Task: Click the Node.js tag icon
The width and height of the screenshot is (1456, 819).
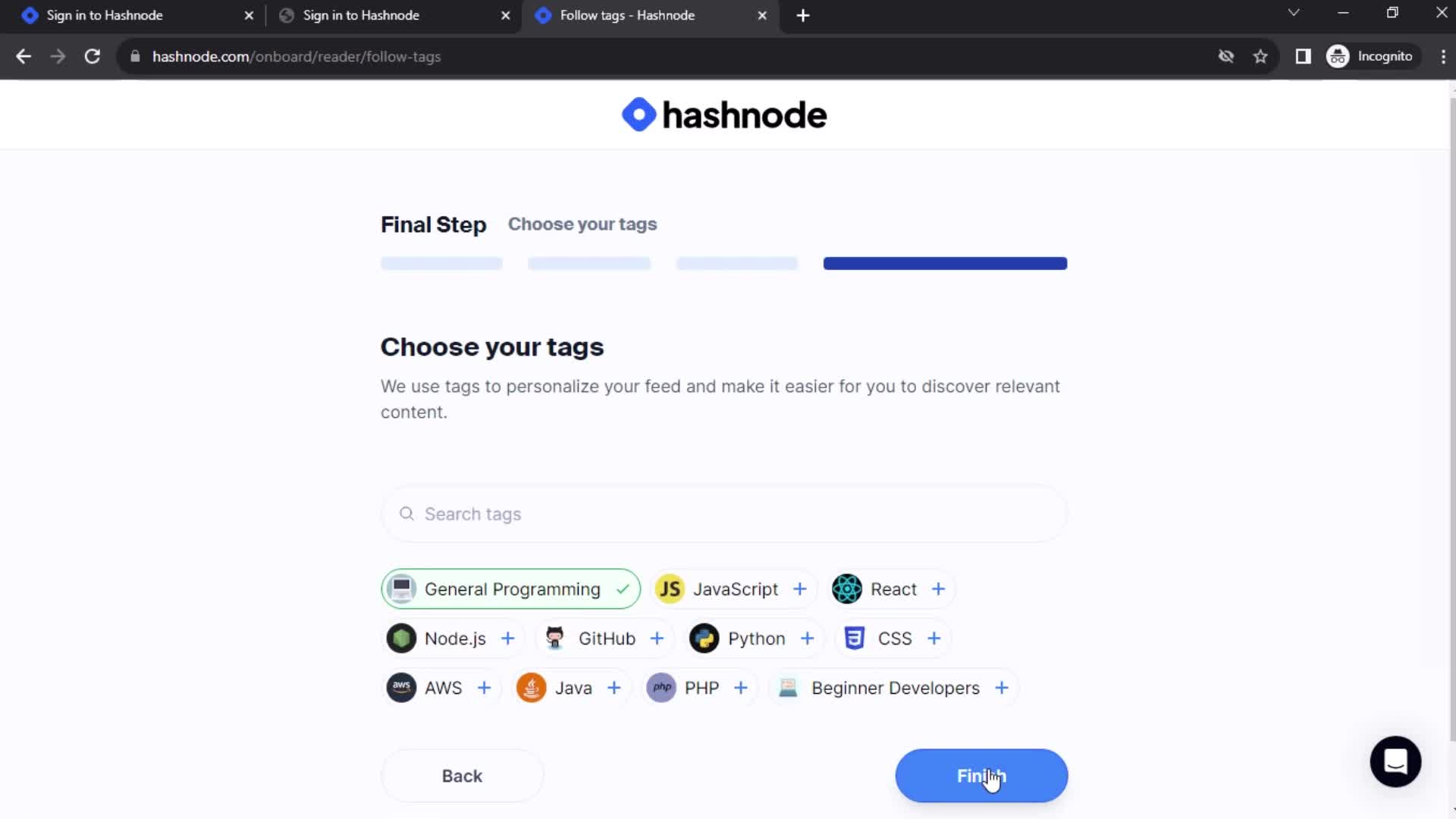Action: pyautogui.click(x=401, y=638)
